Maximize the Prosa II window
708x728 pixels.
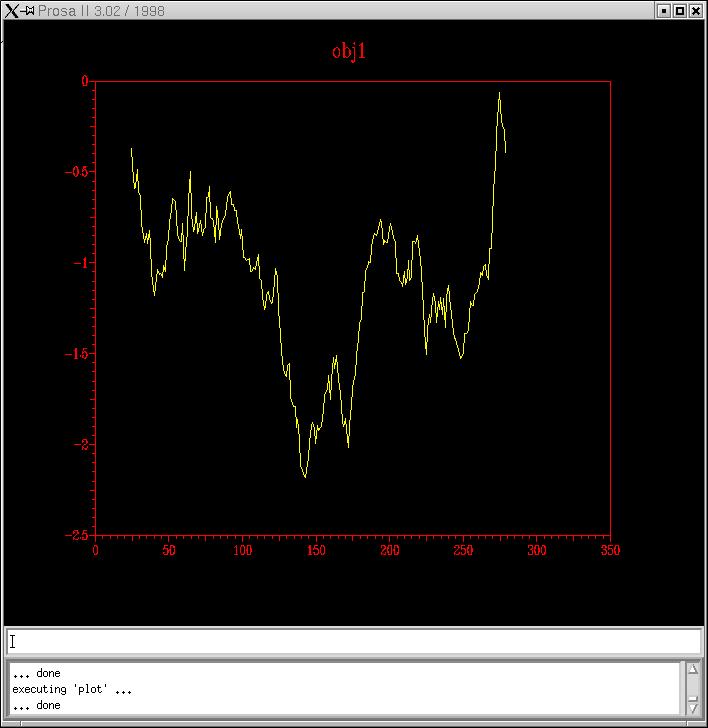(680, 11)
